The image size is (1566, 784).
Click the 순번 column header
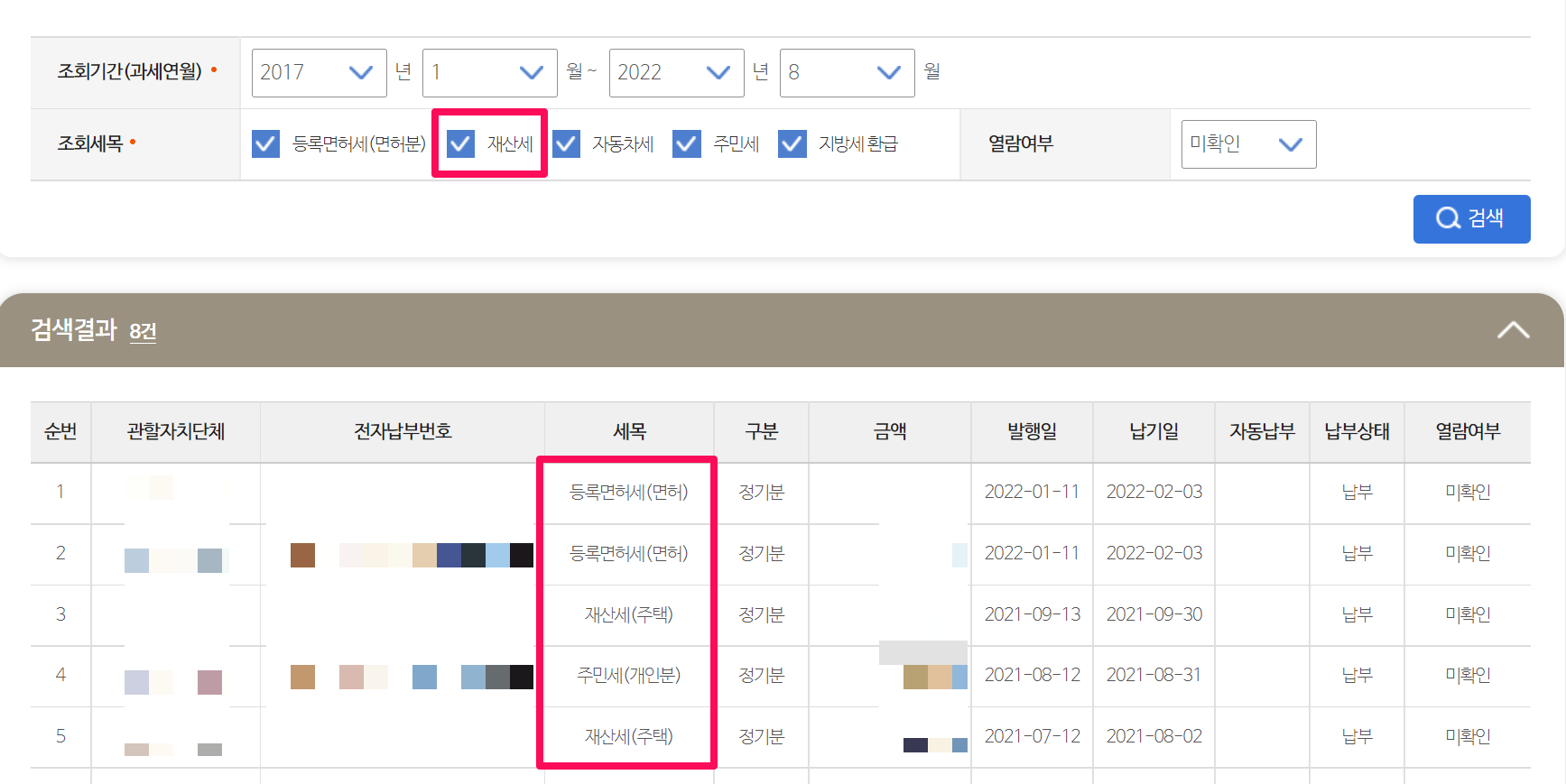click(x=60, y=432)
